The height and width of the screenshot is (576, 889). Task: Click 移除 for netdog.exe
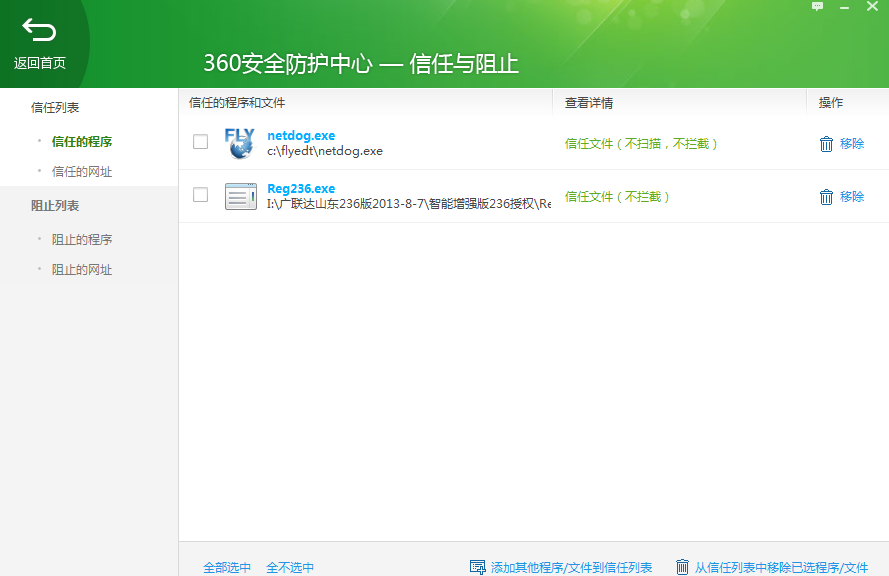852,144
